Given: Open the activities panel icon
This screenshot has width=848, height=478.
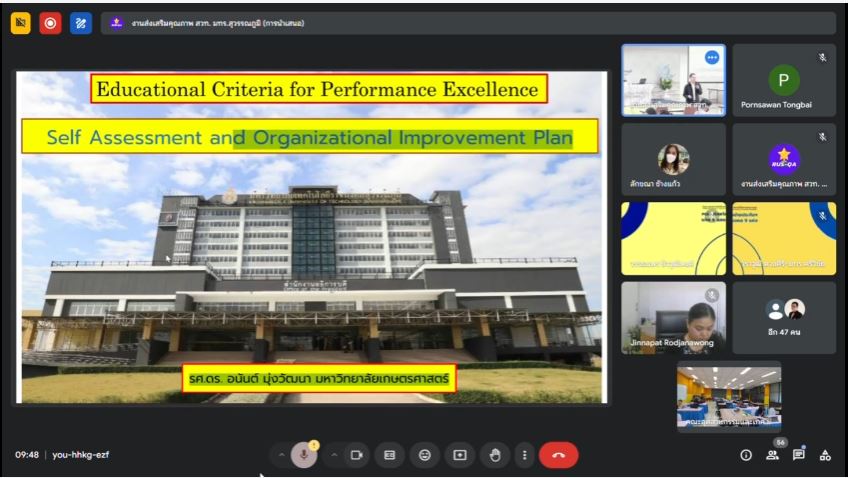Looking at the screenshot, I should [825, 455].
